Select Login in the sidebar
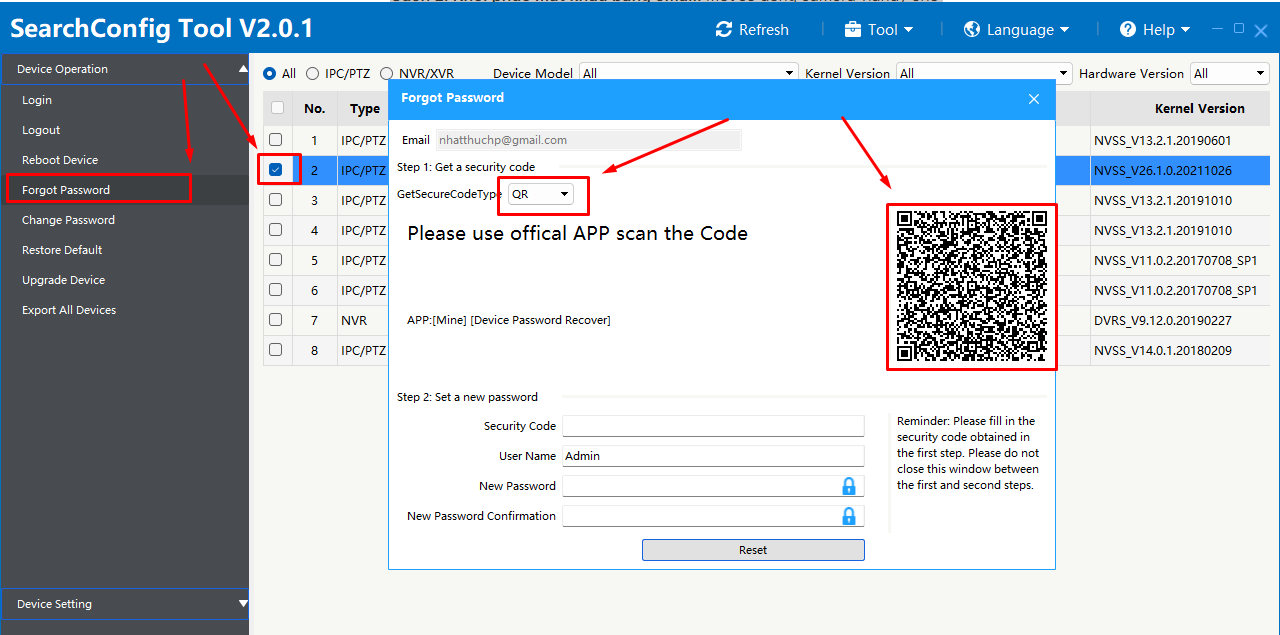This screenshot has height=635, width=1280. point(37,100)
